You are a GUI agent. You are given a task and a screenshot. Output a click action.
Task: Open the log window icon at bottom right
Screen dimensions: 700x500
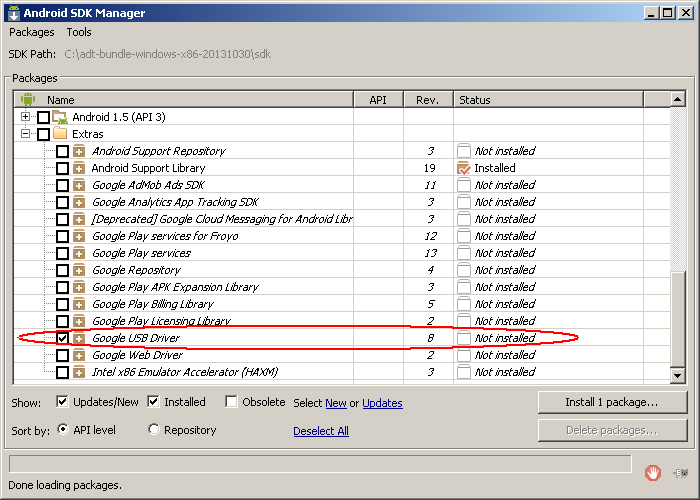click(681, 473)
